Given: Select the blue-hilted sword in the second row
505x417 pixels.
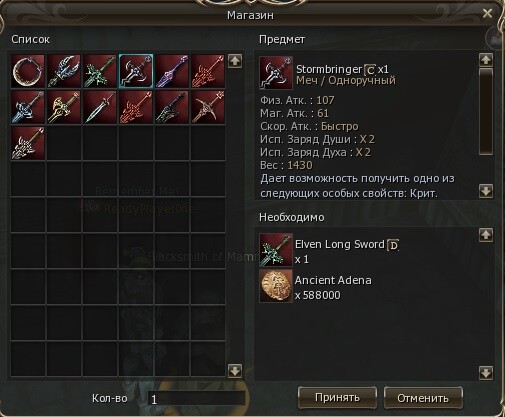Looking at the screenshot, I should [x=28, y=107].
